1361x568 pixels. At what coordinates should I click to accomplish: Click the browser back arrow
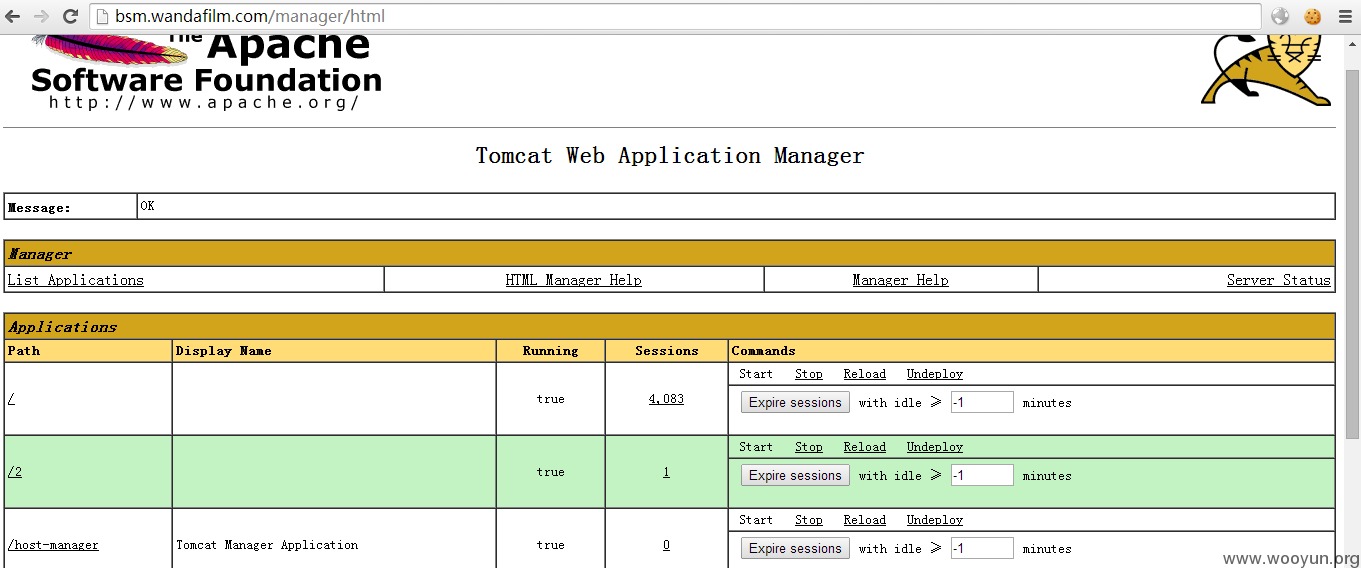click(x=13, y=16)
